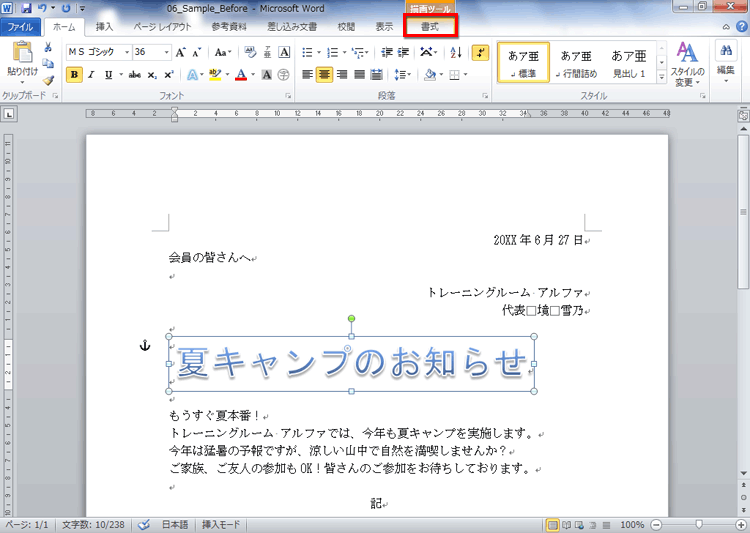750x533 pixels.
Task: Toggle show paragraph marks button
Action: pyautogui.click(x=480, y=53)
